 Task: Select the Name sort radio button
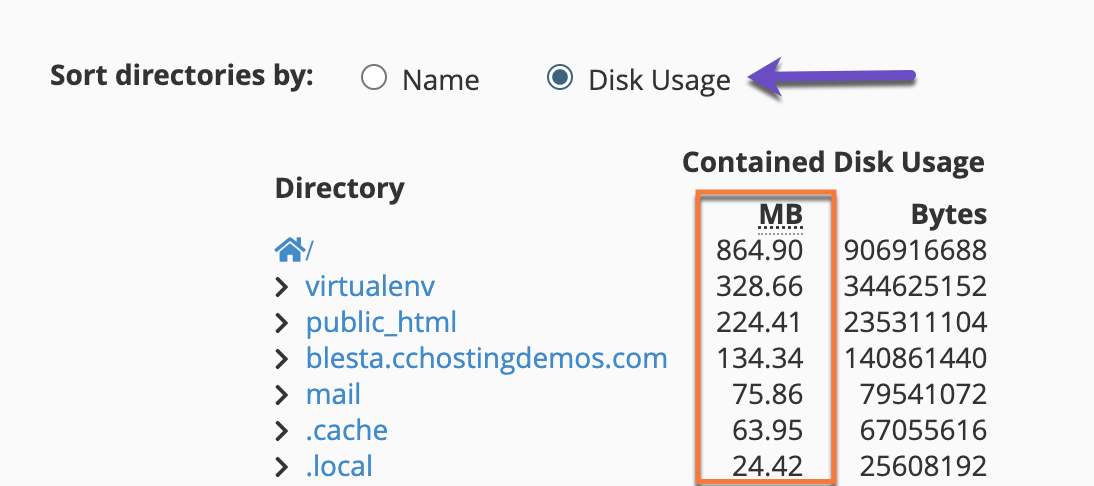(x=374, y=79)
